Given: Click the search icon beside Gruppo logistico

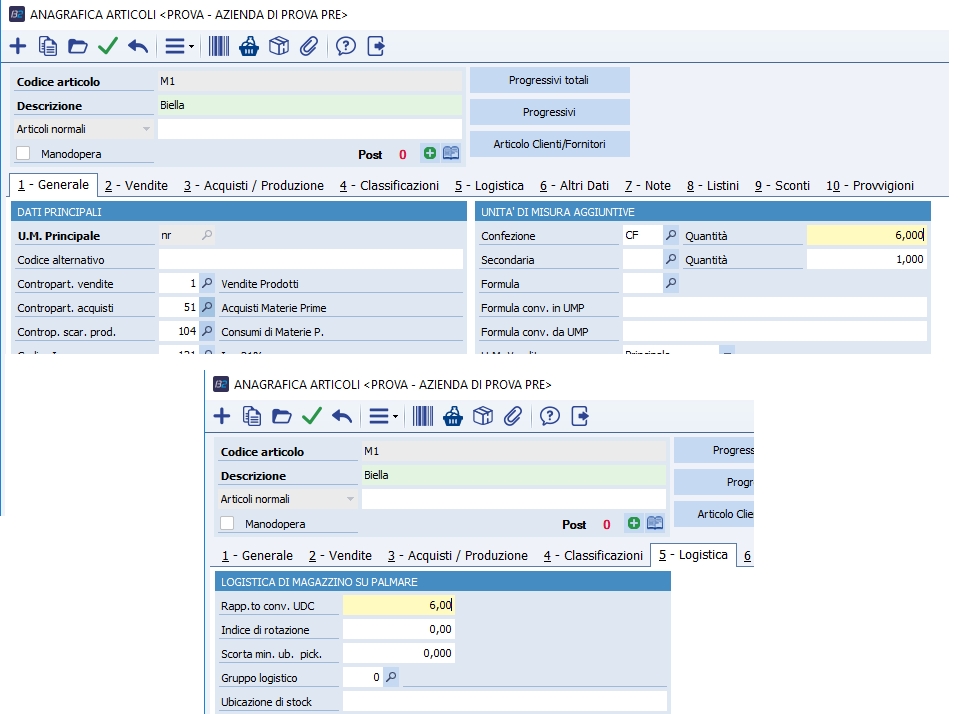Looking at the screenshot, I should [390, 677].
